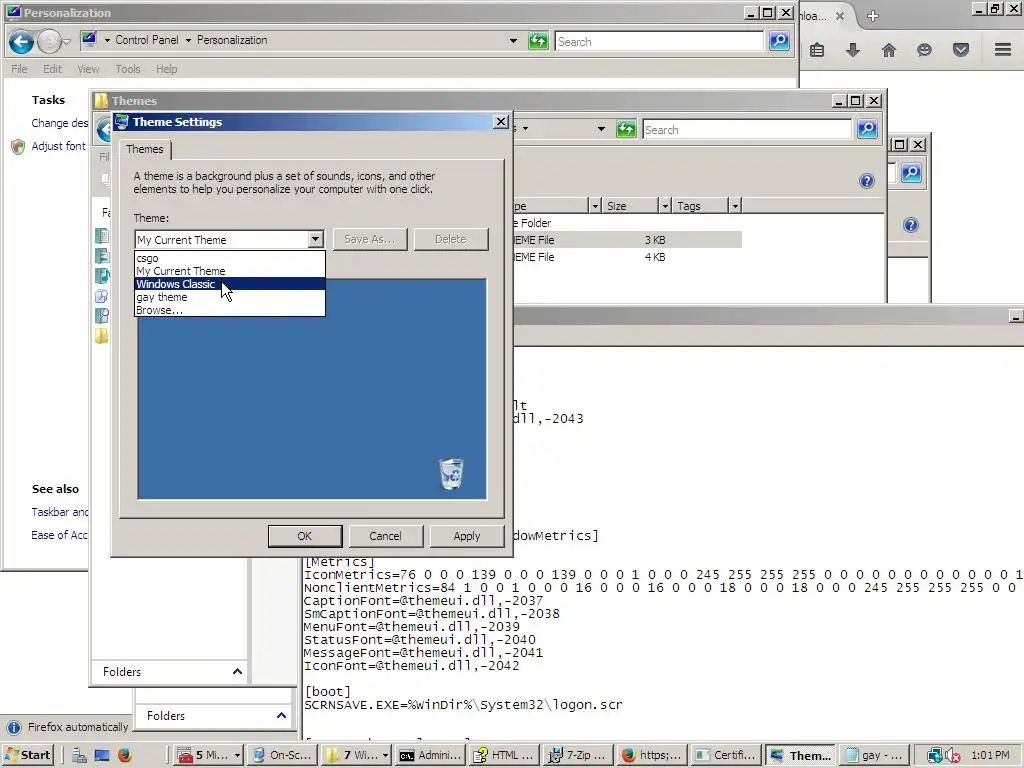Image resolution: width=1024 pixels, height=768 pixels.
Task: Click the Firefox quick launch icon
Action: [x=125, y=755]
